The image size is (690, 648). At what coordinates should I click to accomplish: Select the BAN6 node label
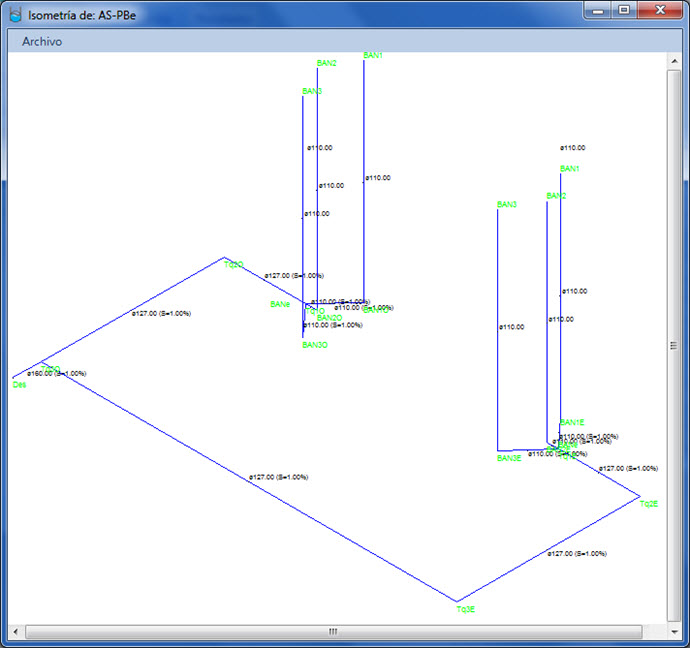(279, 304)
